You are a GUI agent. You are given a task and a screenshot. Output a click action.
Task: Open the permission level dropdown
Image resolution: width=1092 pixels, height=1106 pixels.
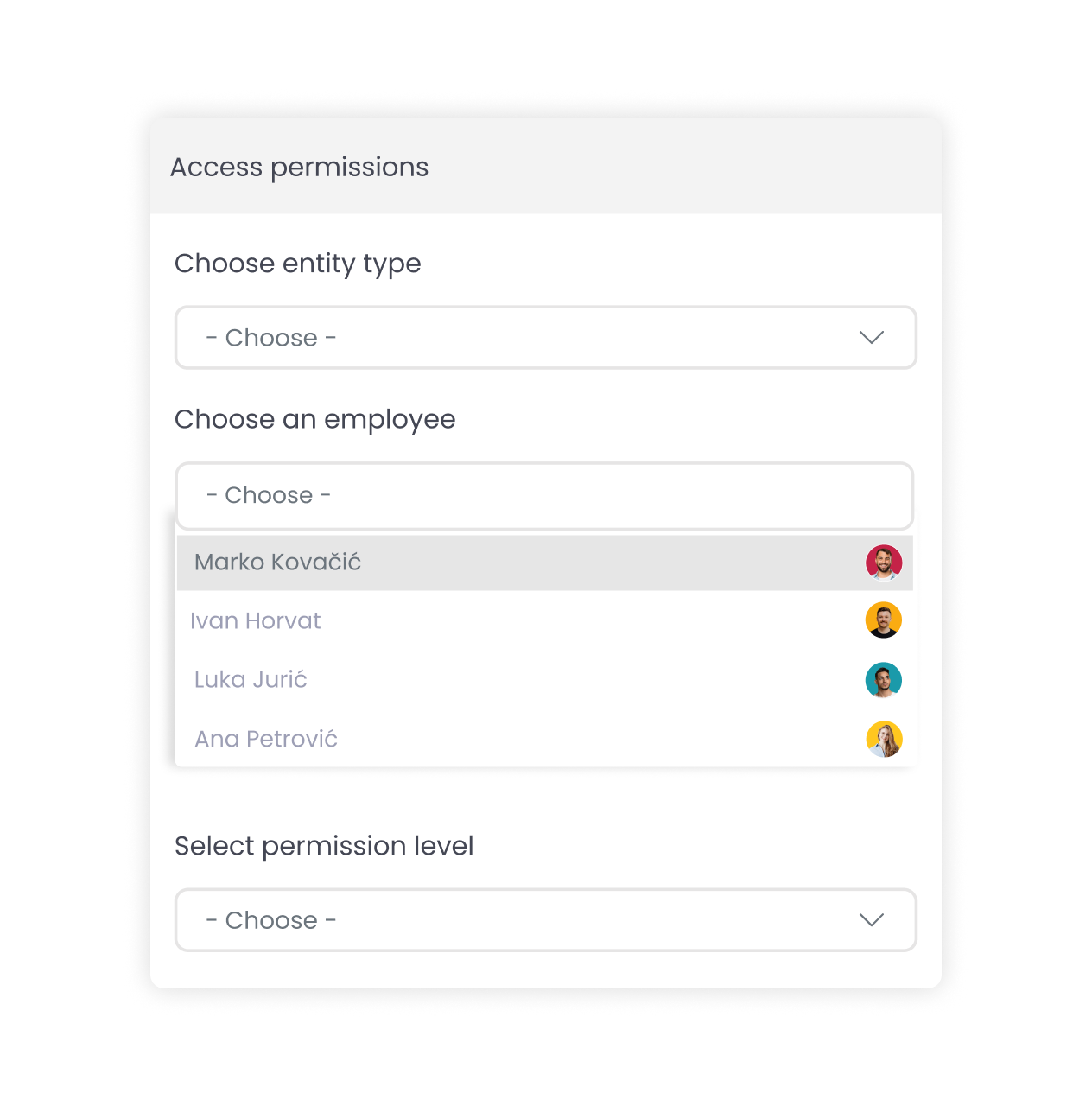pyautogui.click(x=545, y=920)
